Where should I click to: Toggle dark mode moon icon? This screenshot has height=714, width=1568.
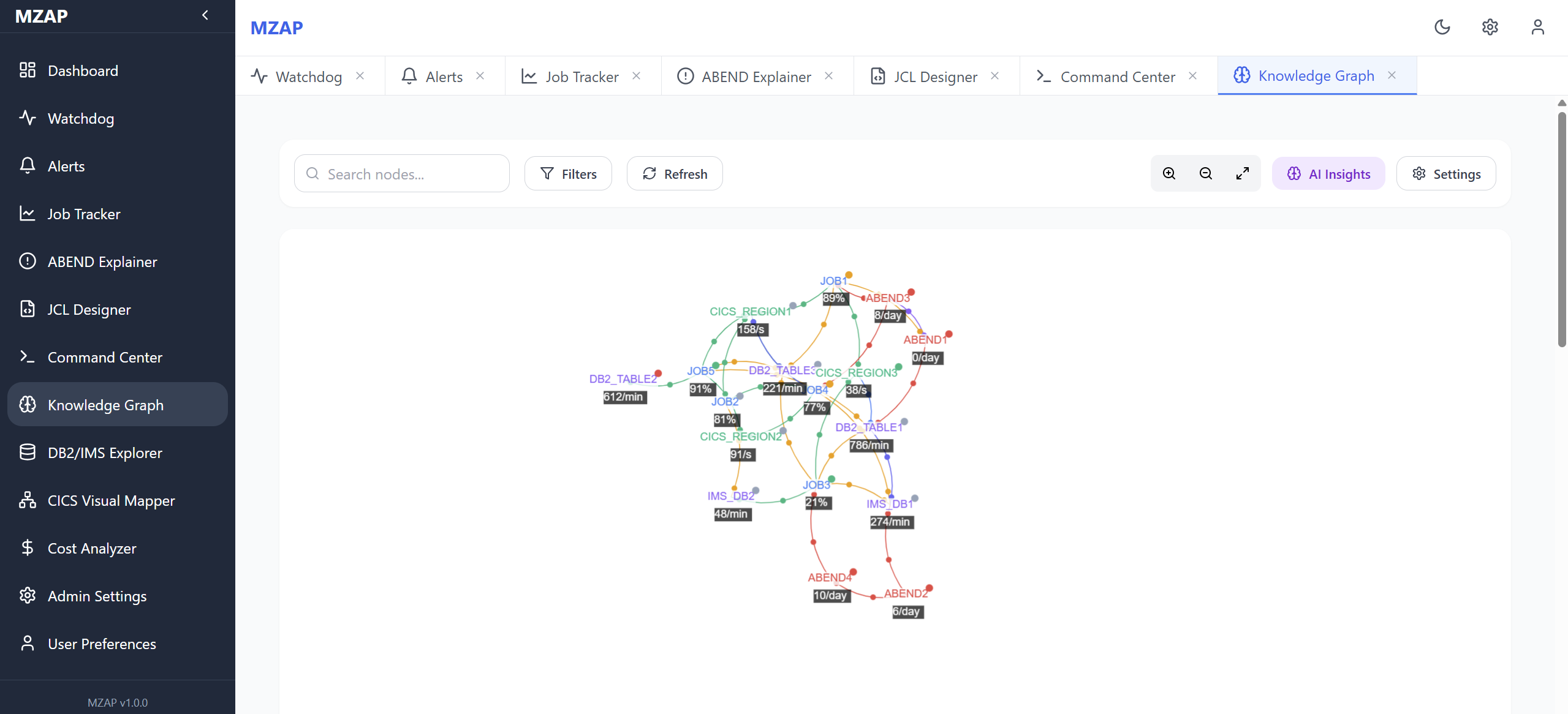coord(1442,27)
